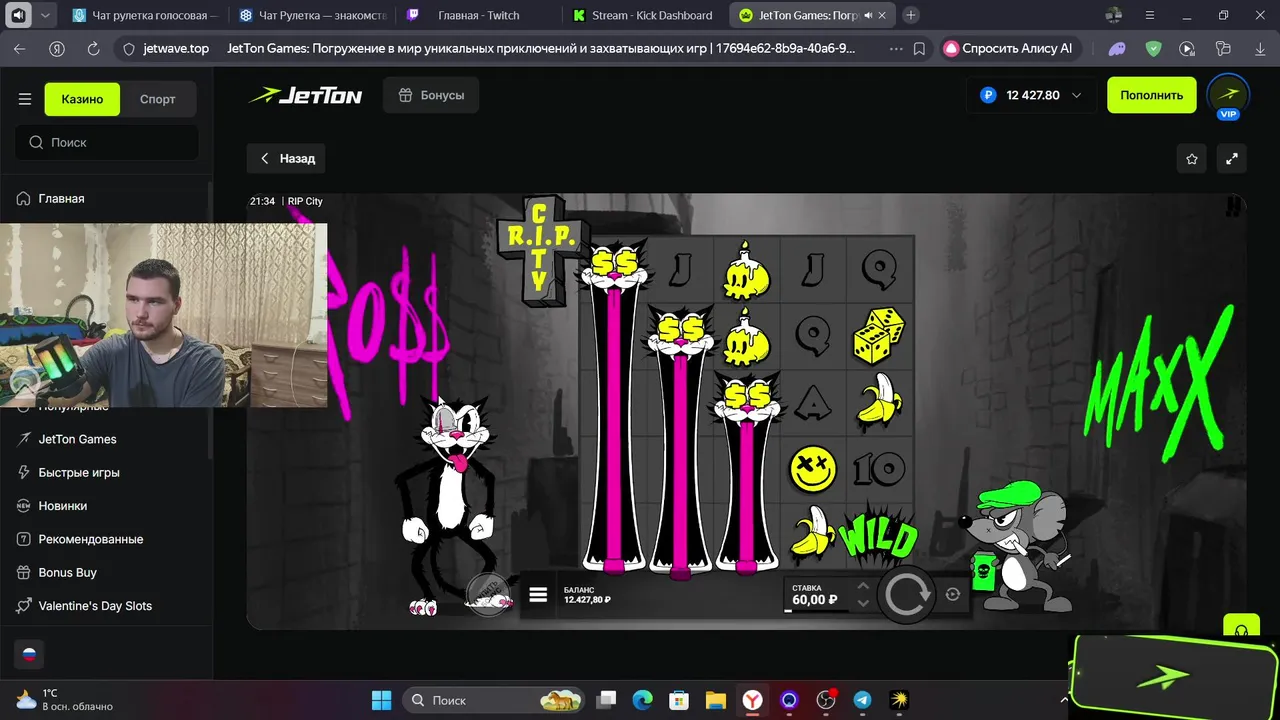1280x720 pixels.
Task: Switch to the Чат Рулетка — знакомства tab
Action: click(312, 15)
